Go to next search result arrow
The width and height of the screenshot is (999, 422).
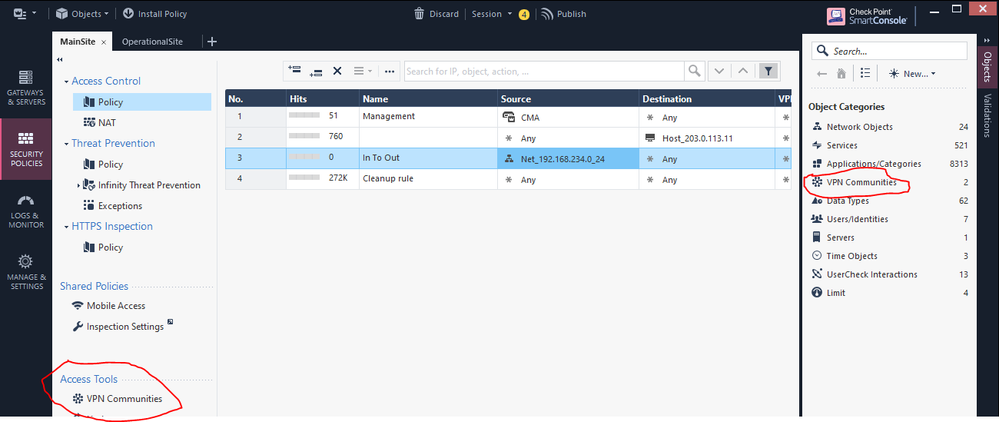tap(719, 71)
